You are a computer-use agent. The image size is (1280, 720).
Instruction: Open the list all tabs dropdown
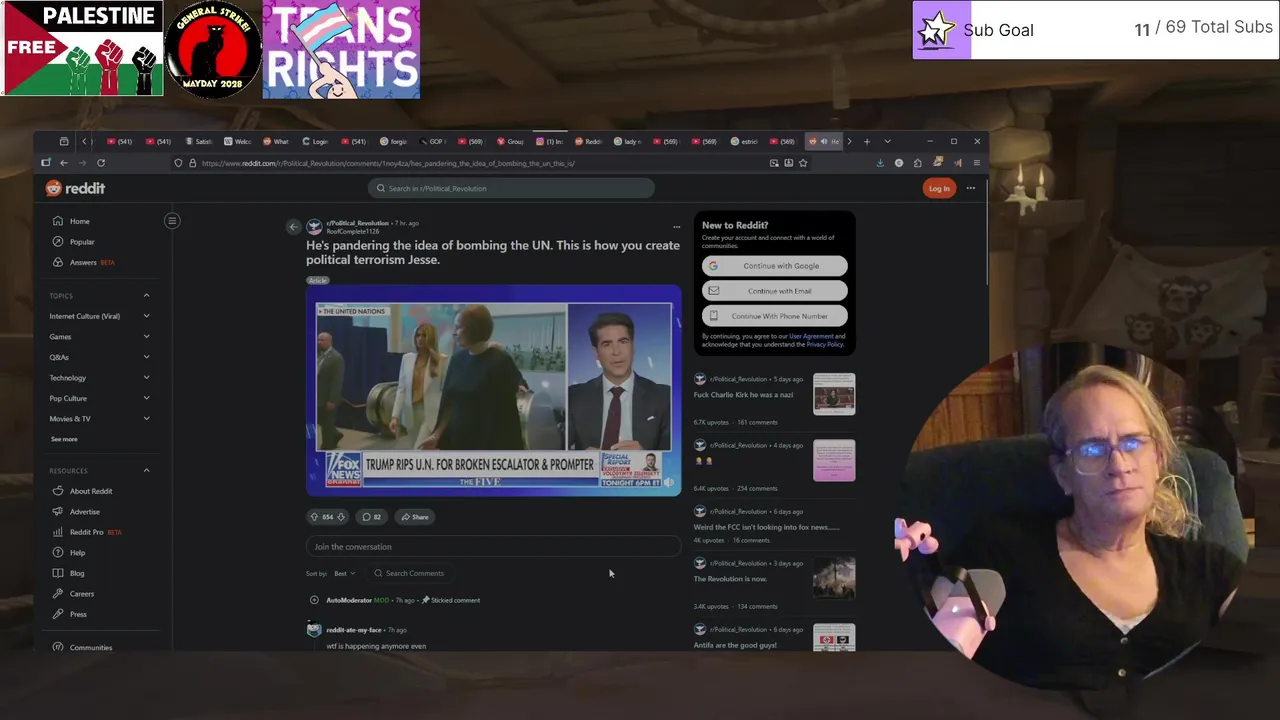[x=887, y=141]
